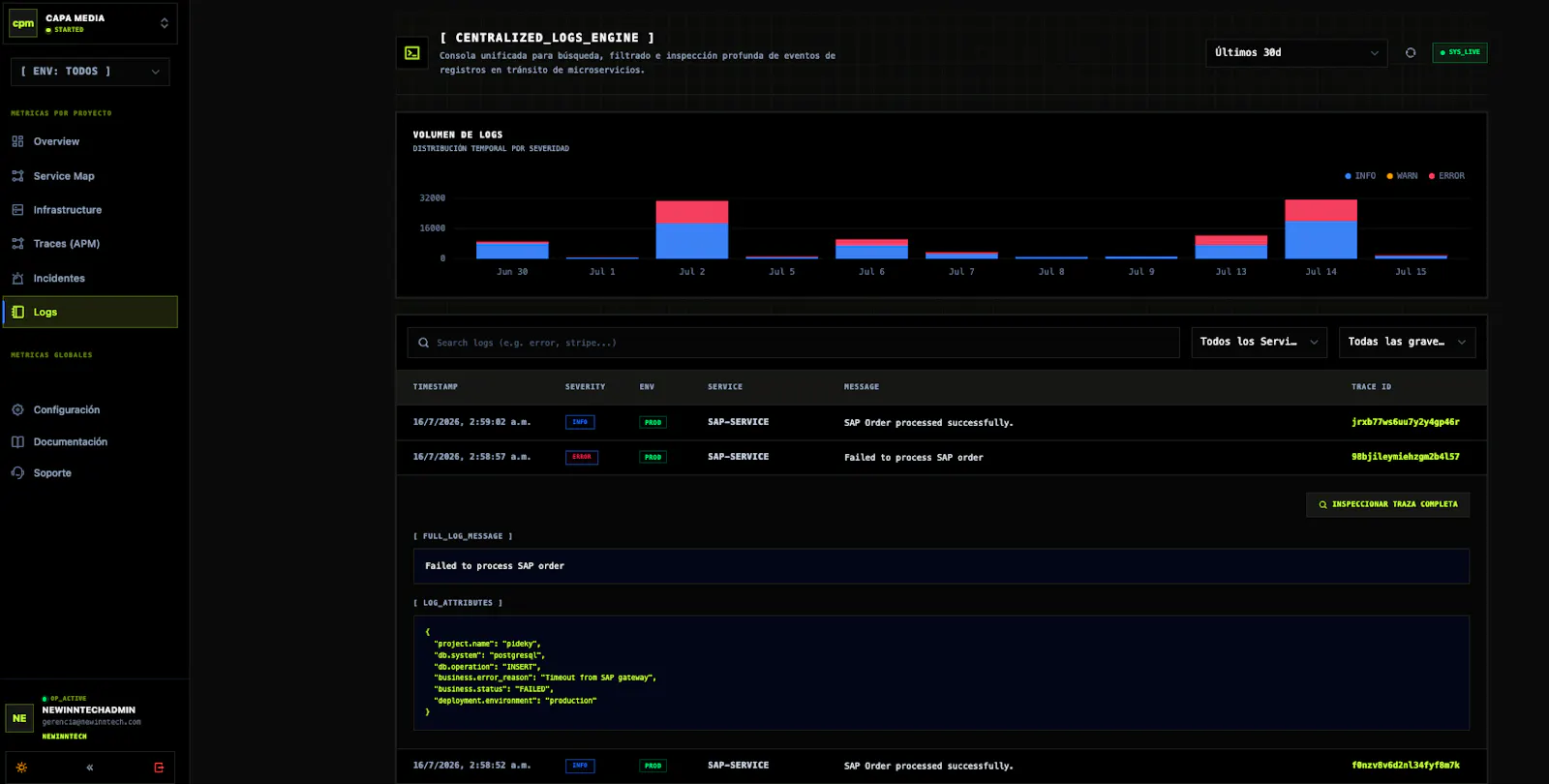
Task: Open Configuración link
Action: coord(67,410)
